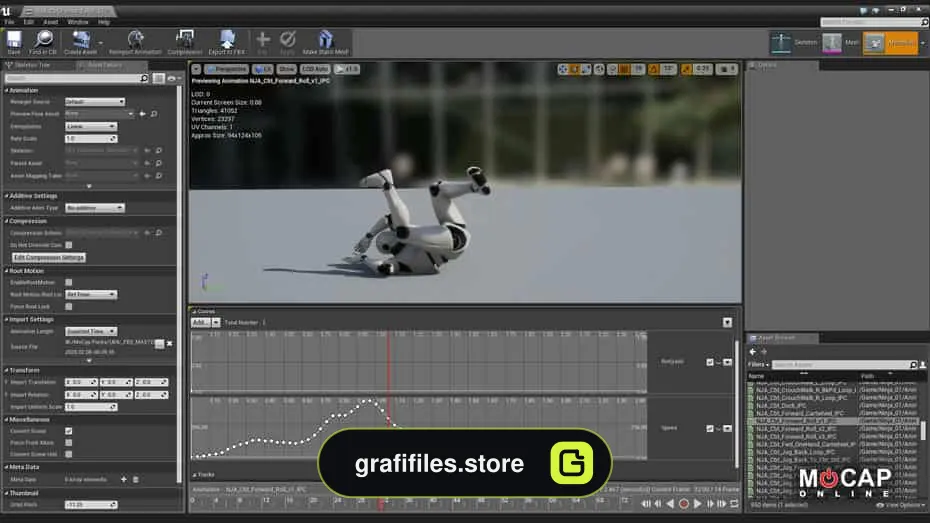930x523 pixels.
Task: Open the Asset Browser Filters dropdown
Action: 758,365
